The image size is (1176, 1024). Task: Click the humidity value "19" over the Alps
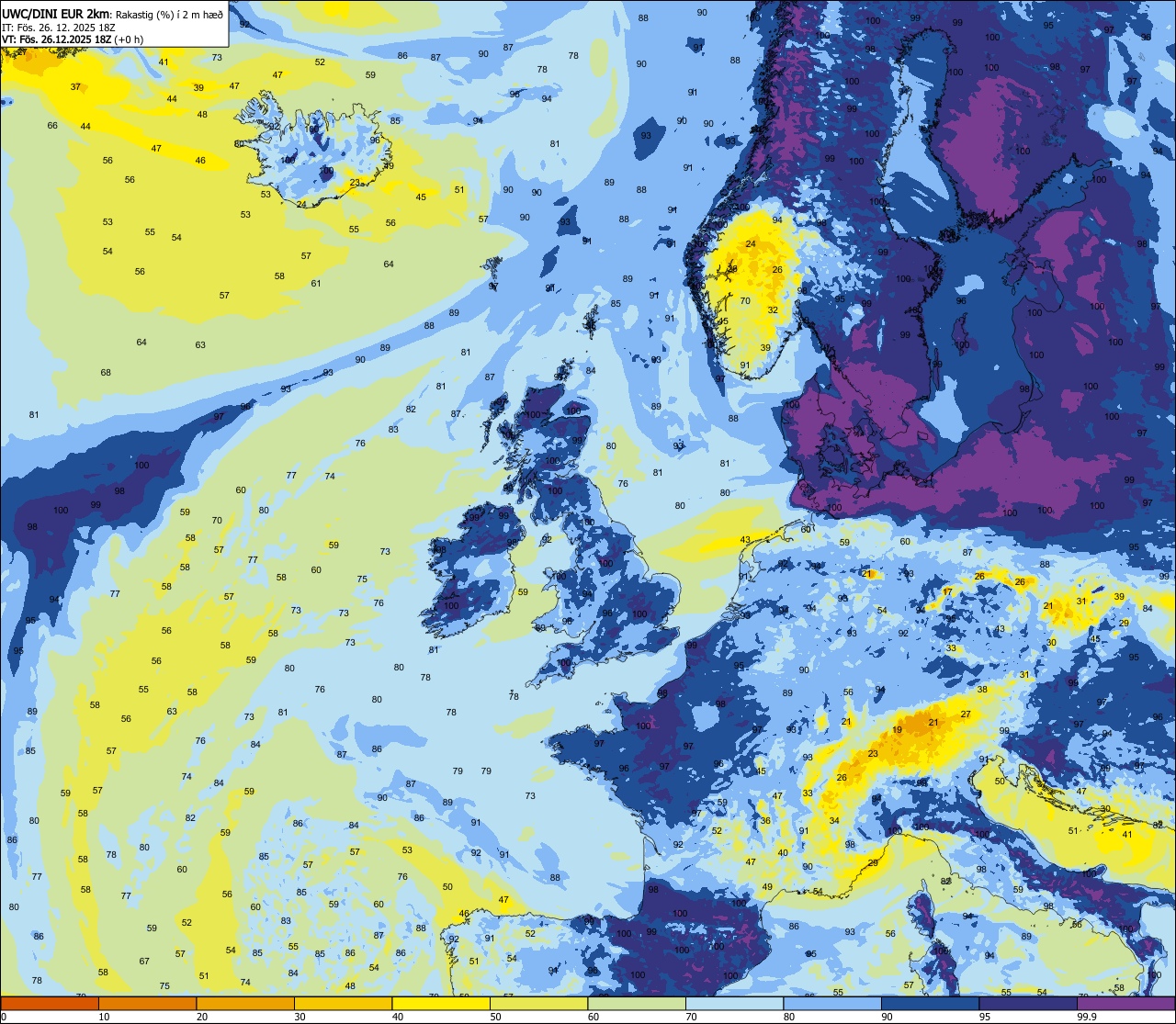897,730
